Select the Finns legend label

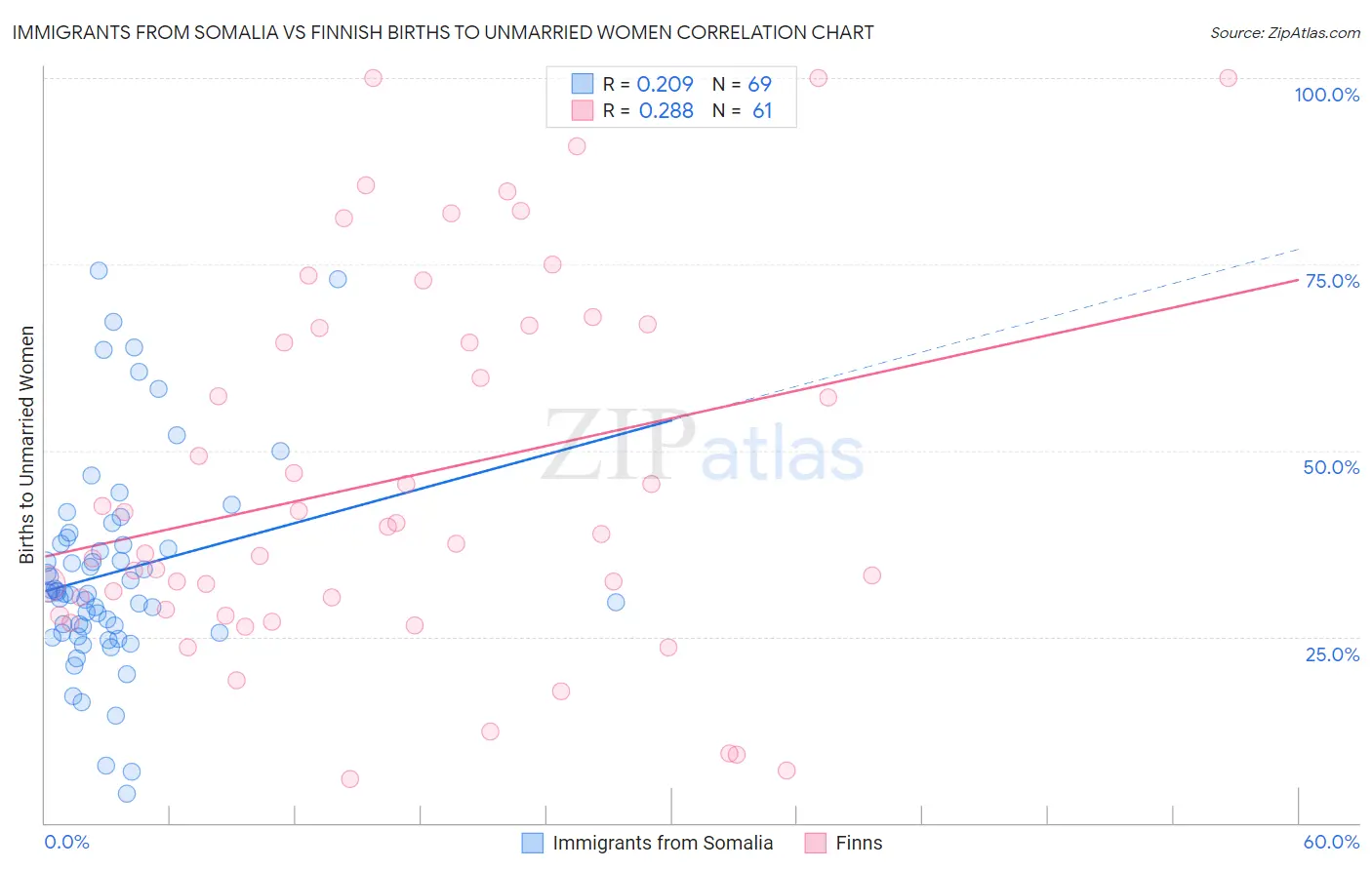click(859, 843)
